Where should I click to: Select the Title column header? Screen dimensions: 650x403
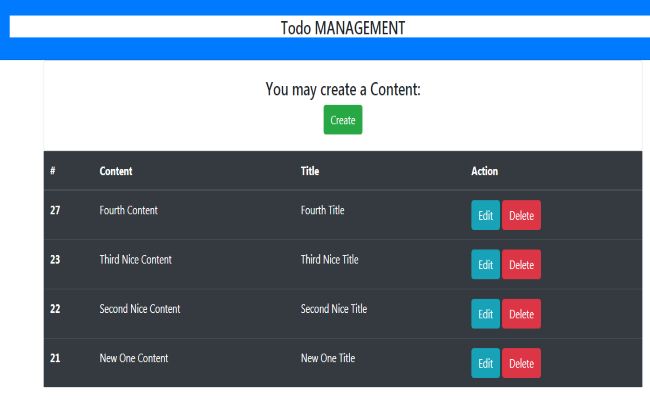point(310,171)
